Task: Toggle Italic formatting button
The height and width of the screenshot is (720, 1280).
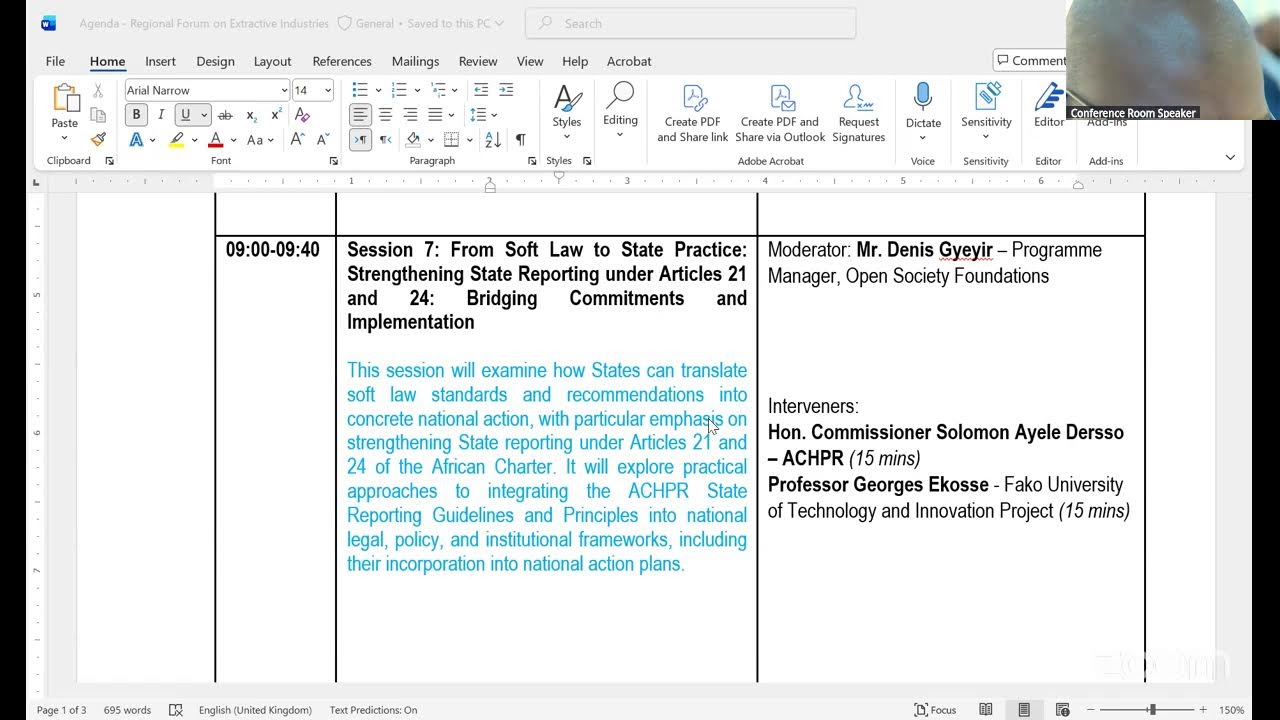Action: point(161,115)
